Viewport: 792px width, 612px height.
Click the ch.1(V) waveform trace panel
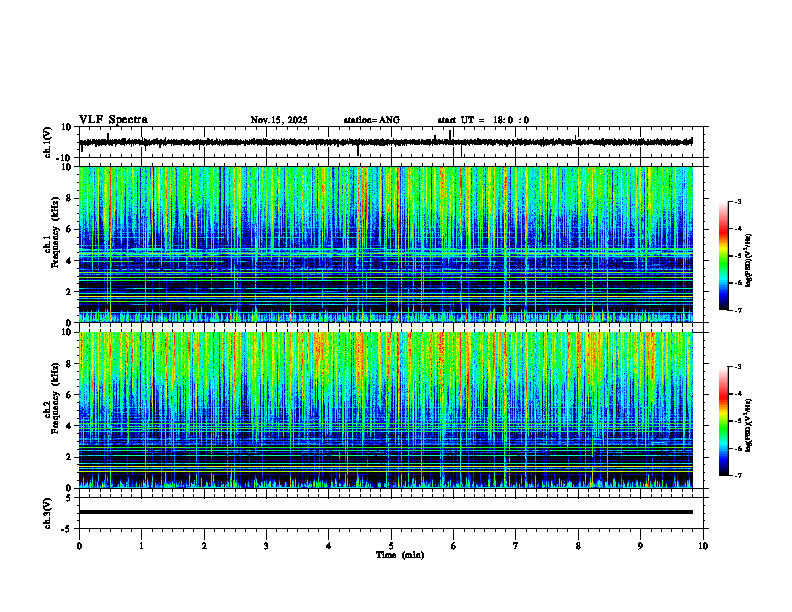[x=393, y=142]
